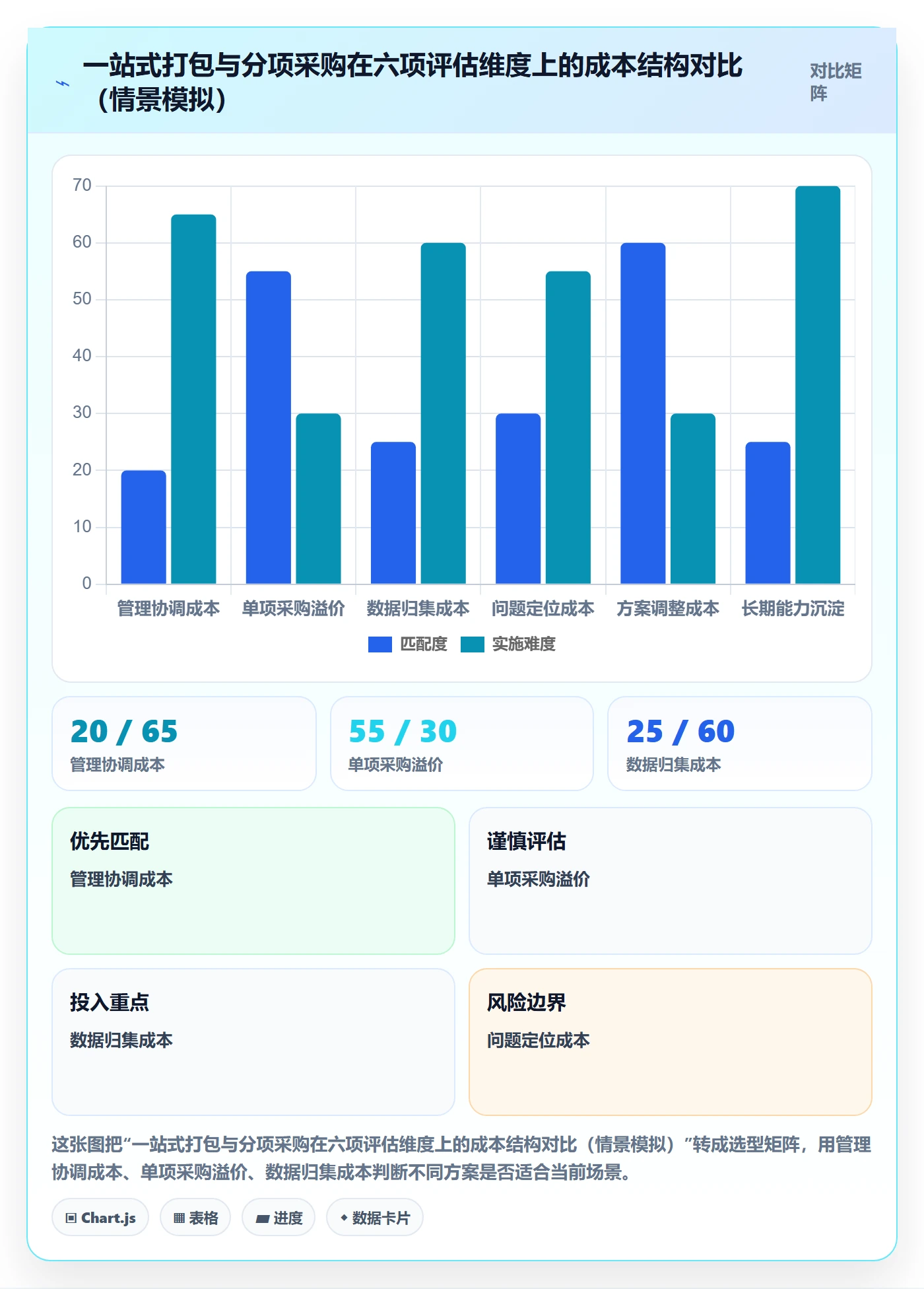Click the blue 匹配度 bar for 单项采购溢价
Screen dimensions: 924x1289
point(269,427)
